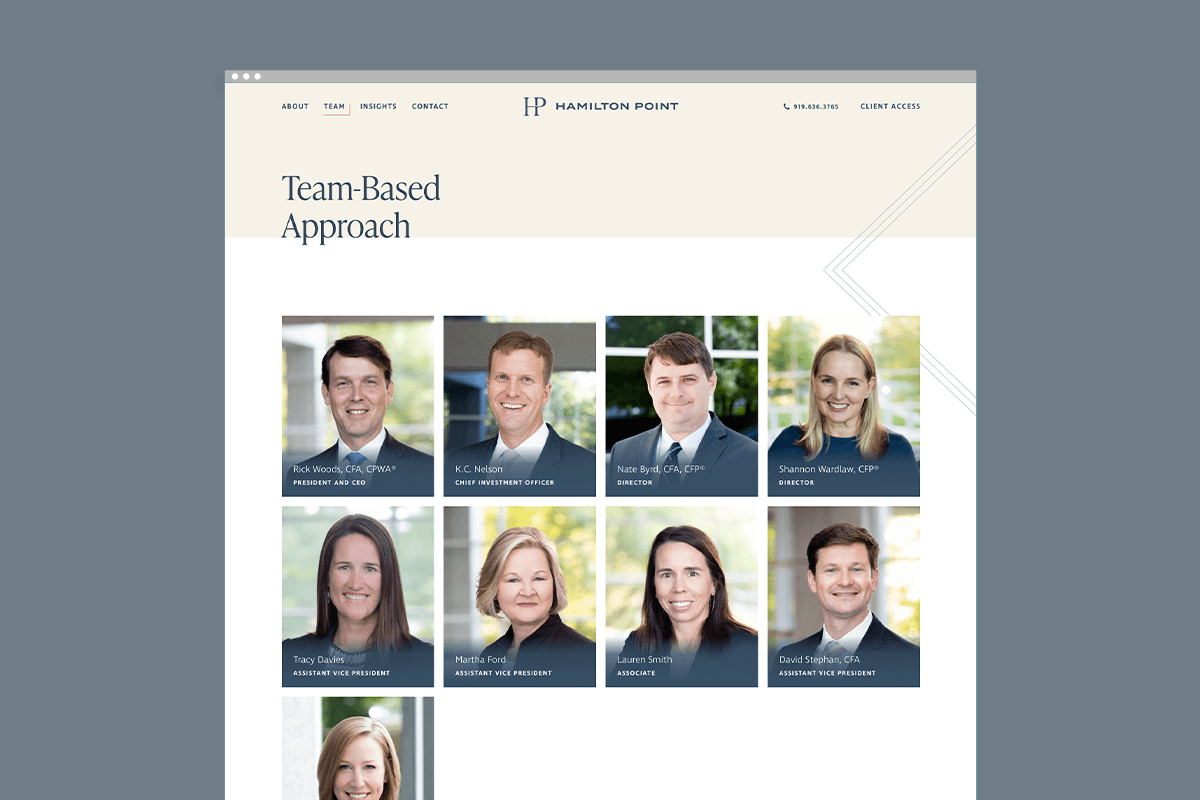Go to the Insights page
This screenshot has height=800, width=1200.
pos(378,106)
